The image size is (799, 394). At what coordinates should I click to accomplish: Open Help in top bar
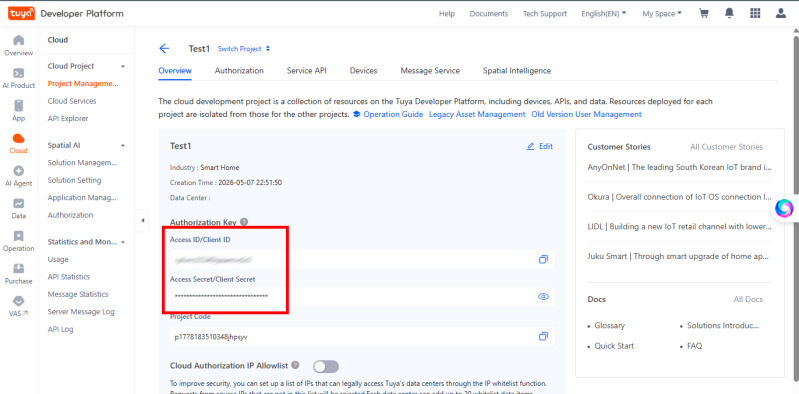446,14
